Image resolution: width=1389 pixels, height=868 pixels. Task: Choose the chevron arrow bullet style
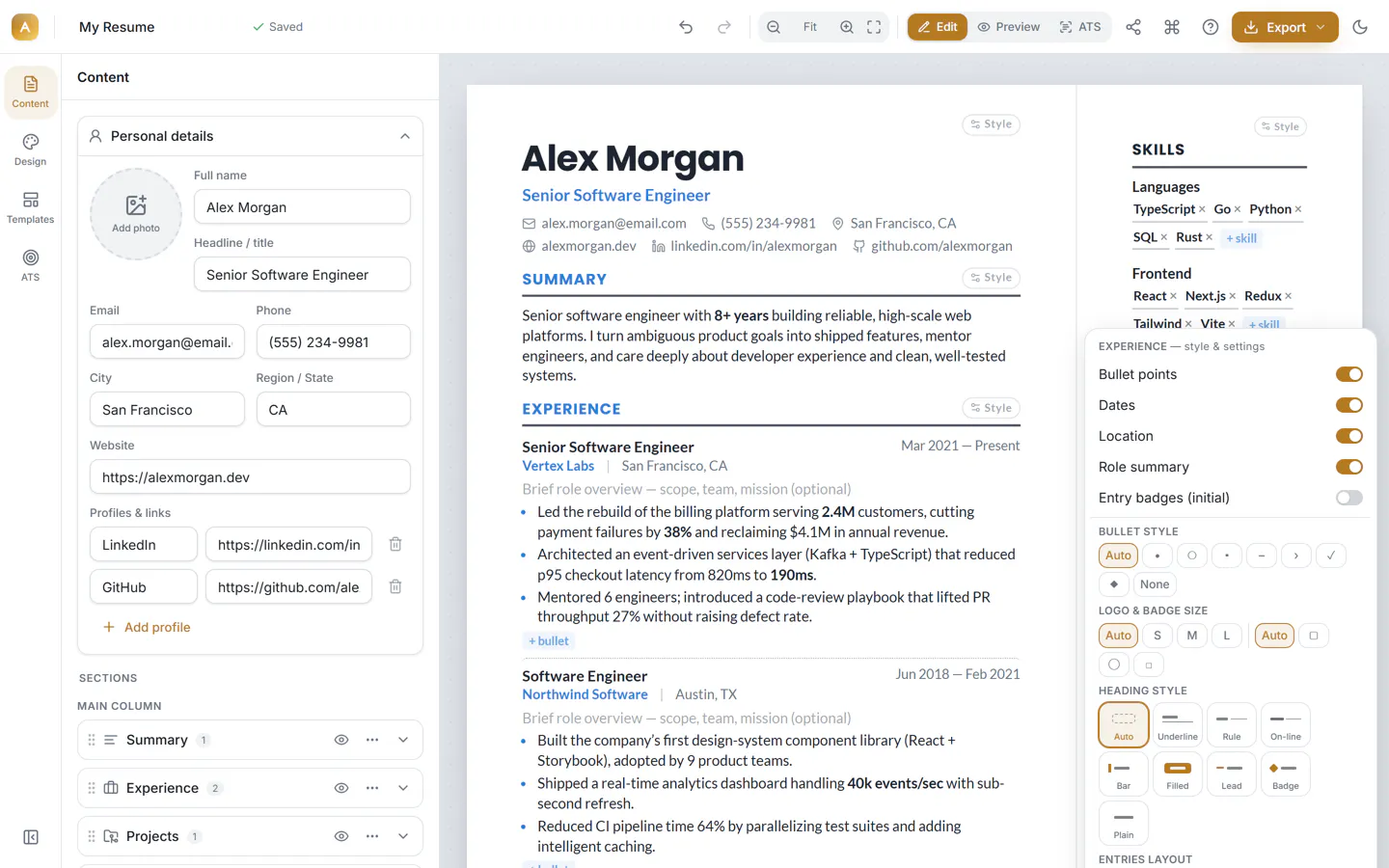[1295, 556]
